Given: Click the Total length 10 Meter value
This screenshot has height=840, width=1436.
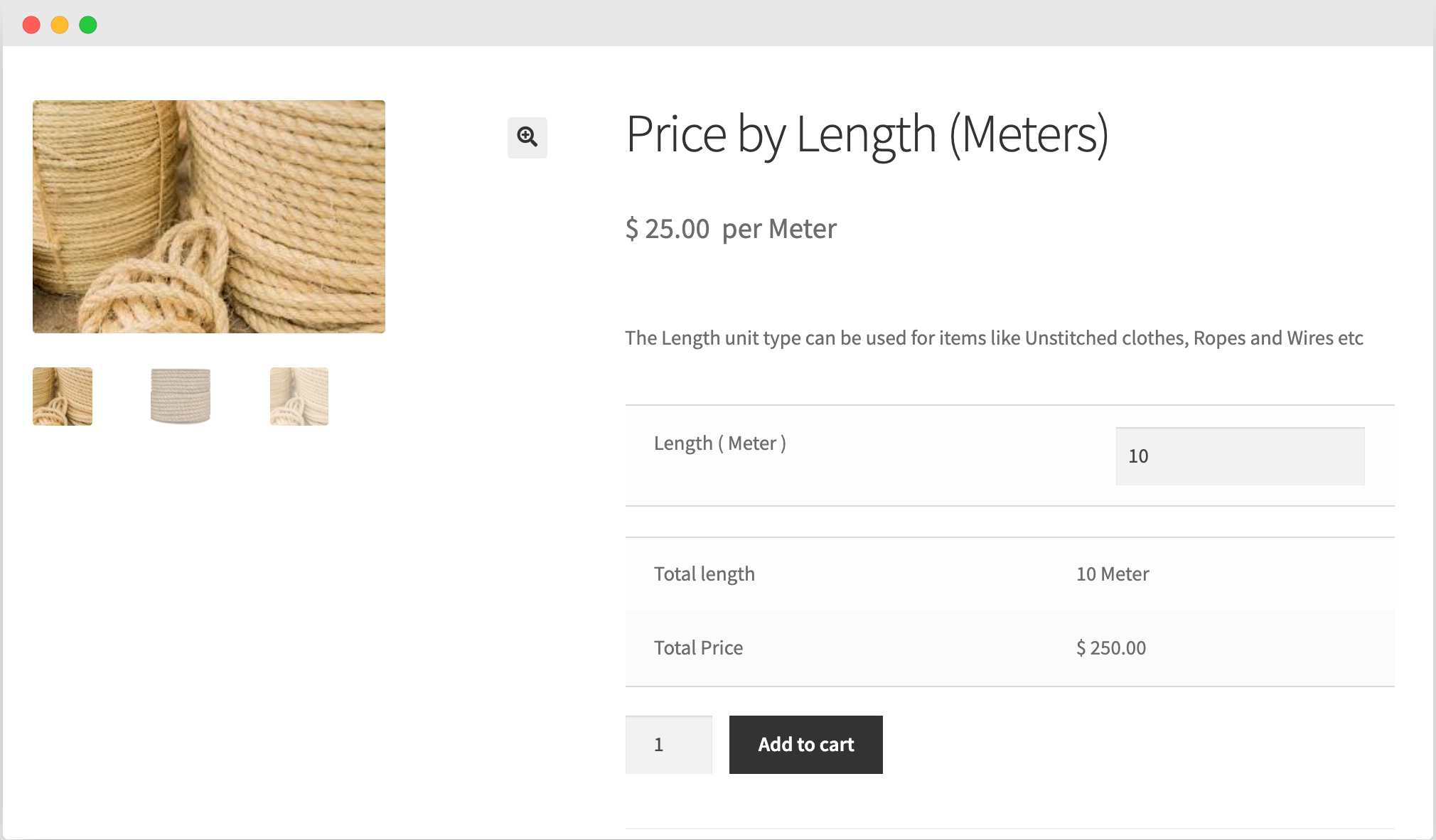Looking at the screenshot, I should click(1113, 574).
